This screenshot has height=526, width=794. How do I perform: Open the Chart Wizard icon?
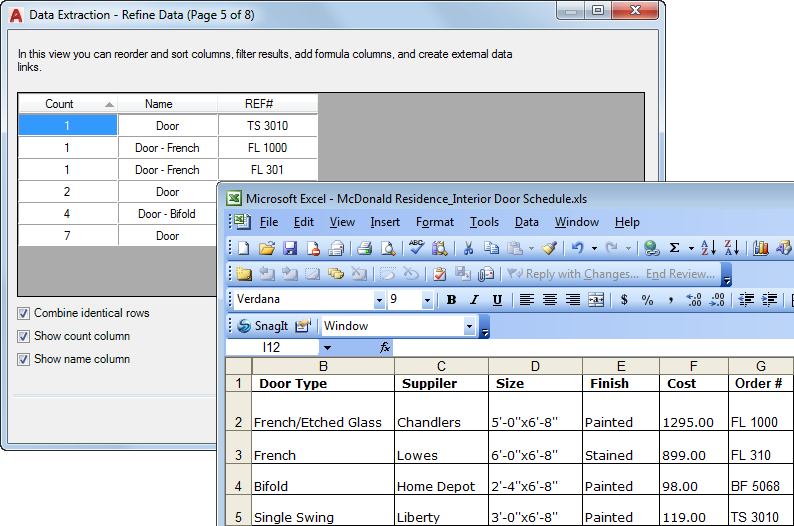tap(761, 248)
